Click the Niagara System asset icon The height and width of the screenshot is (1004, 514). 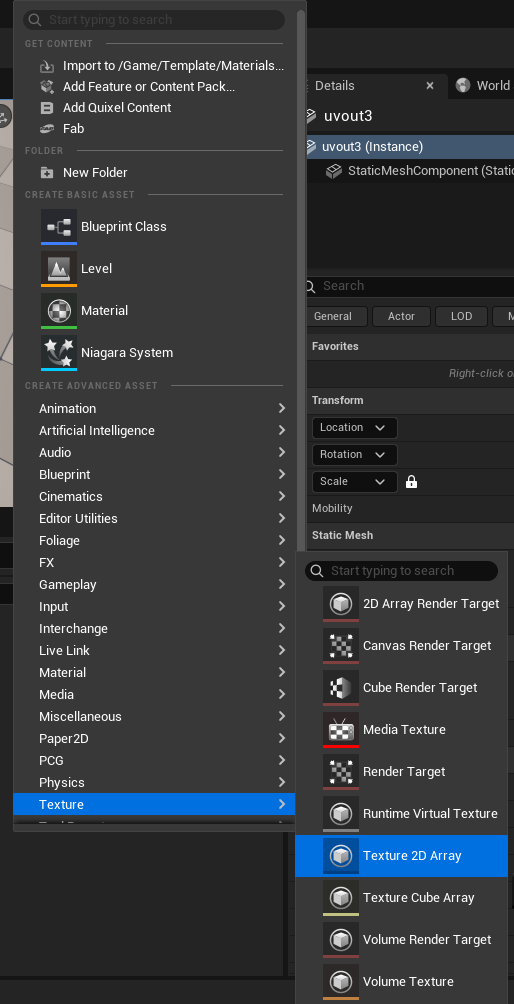point(59,353)
